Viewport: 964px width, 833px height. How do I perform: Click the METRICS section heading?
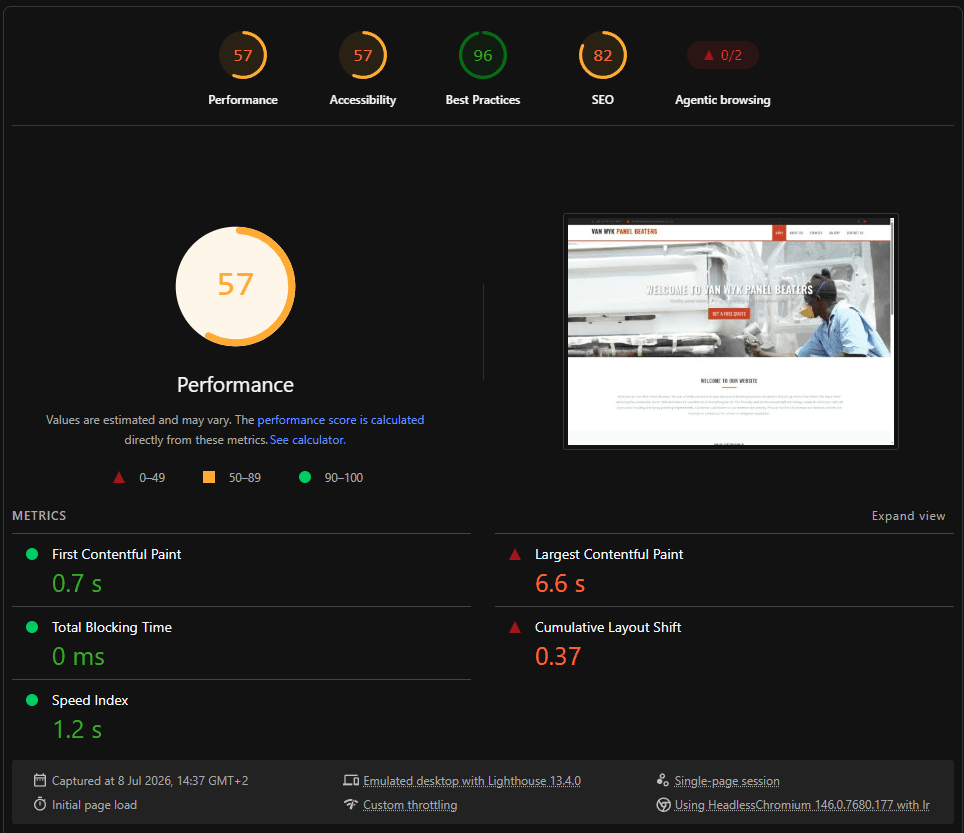click(39, 516)
